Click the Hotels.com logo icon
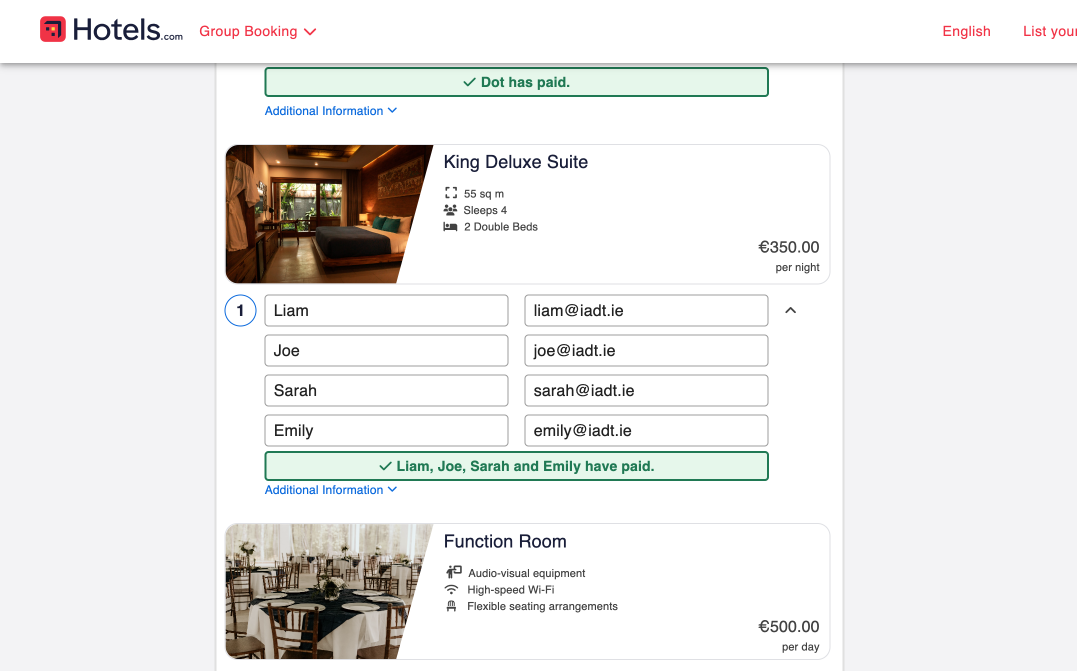Screen dimensions: 1077x671 click(x=53, y=30)
